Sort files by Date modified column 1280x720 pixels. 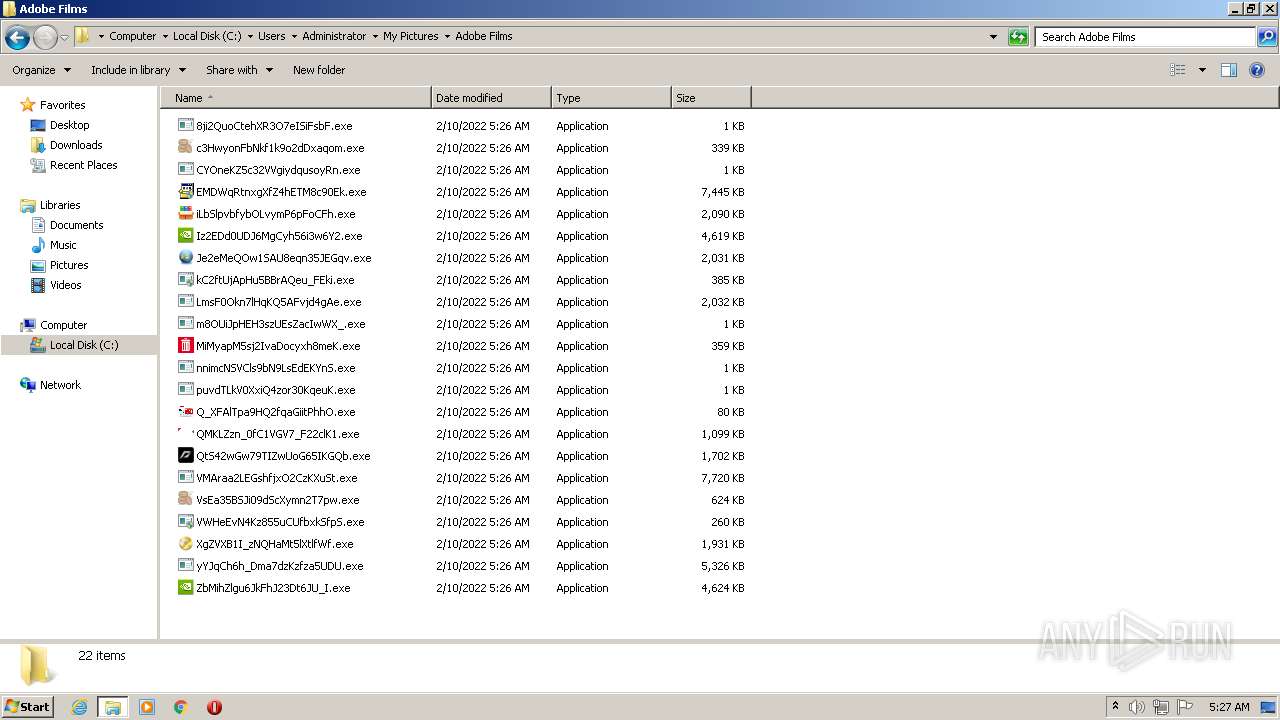click(x=491, y=98)
